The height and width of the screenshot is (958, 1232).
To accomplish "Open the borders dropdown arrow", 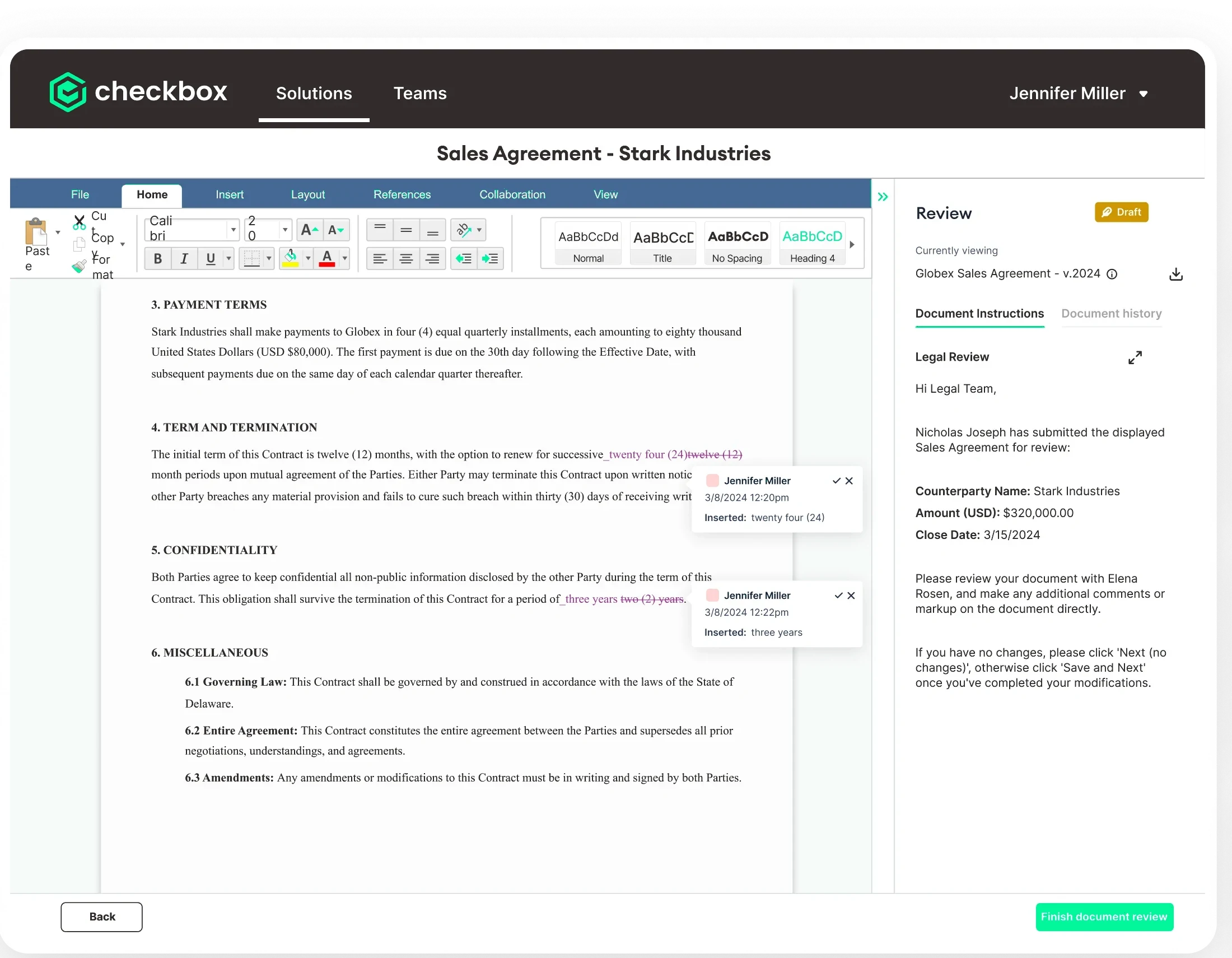I will 269,259.
